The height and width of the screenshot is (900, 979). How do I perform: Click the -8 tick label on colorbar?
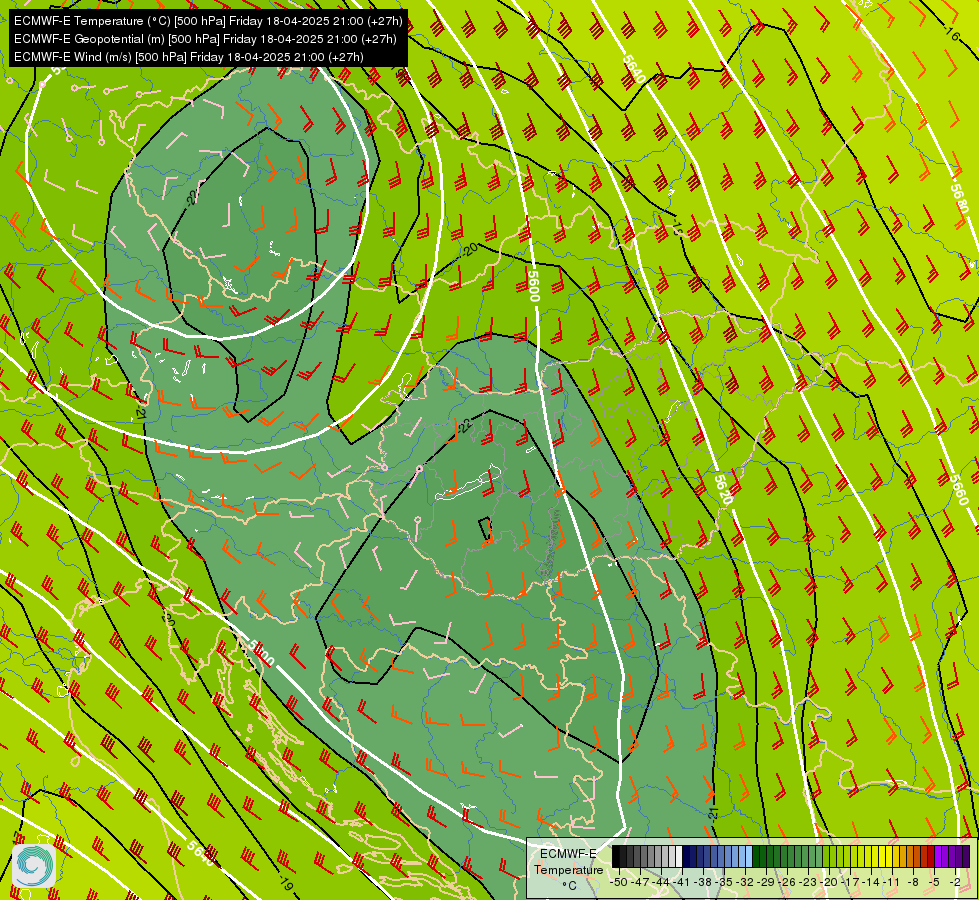(914, 882)
